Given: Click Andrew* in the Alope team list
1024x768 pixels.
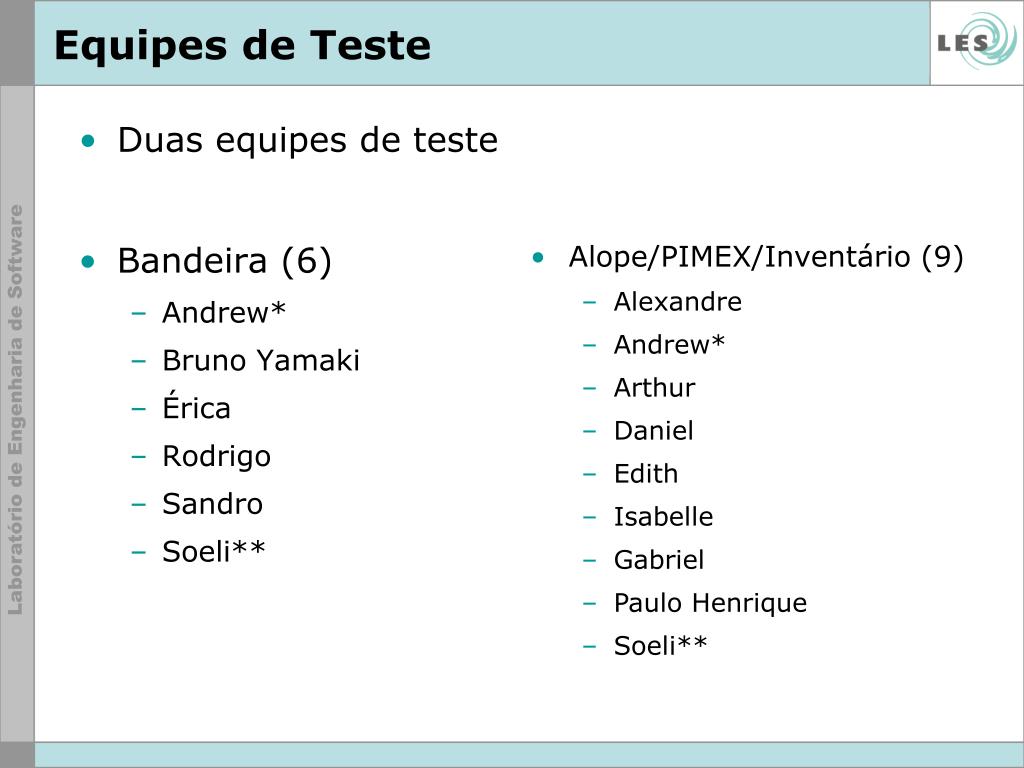Looking at the screenshot, I should click(669, 345).
